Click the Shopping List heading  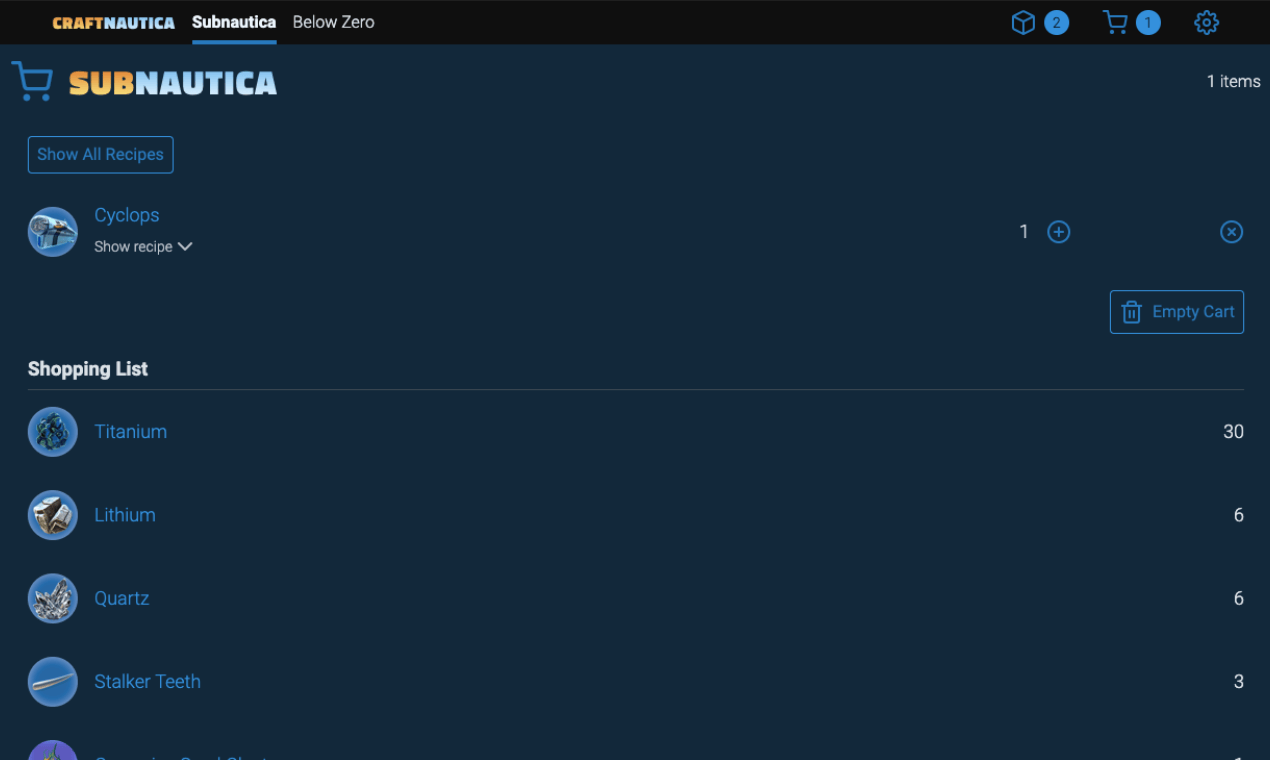(88, 369)
